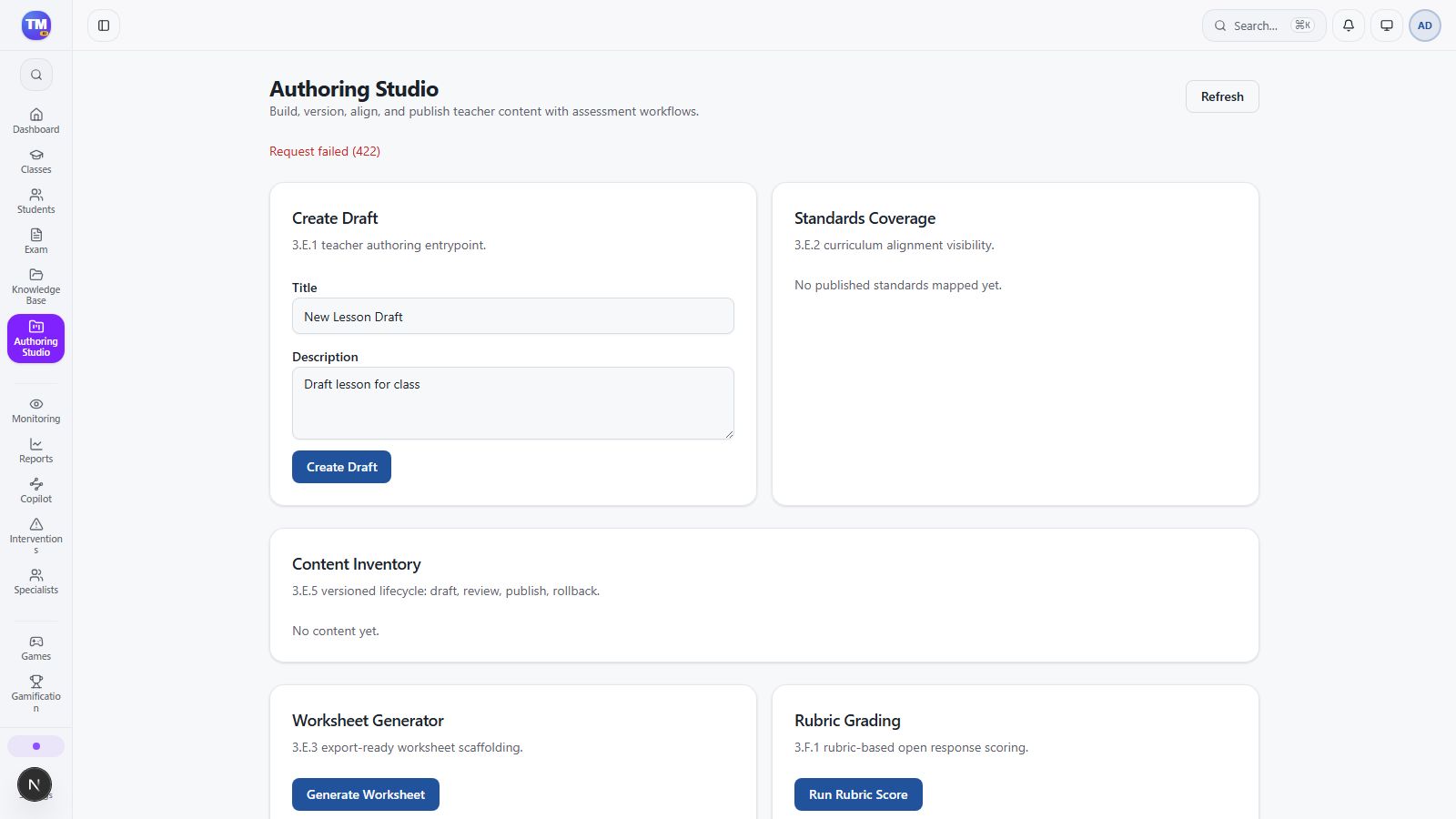Image resolution: width=1456 pixels, height=819 pixels.
Task: Click the sidebar search magnifier icon
Action: click(x=36, y=75)
